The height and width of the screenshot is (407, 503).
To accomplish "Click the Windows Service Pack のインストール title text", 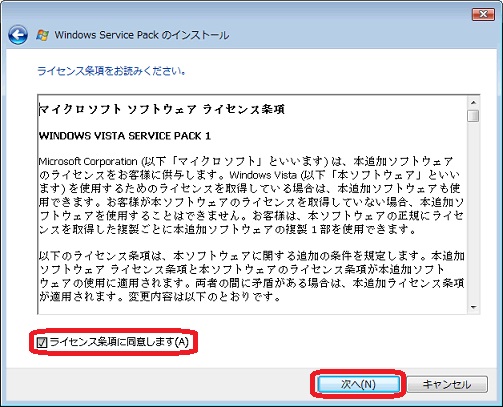I will click(x=142, y=35).
